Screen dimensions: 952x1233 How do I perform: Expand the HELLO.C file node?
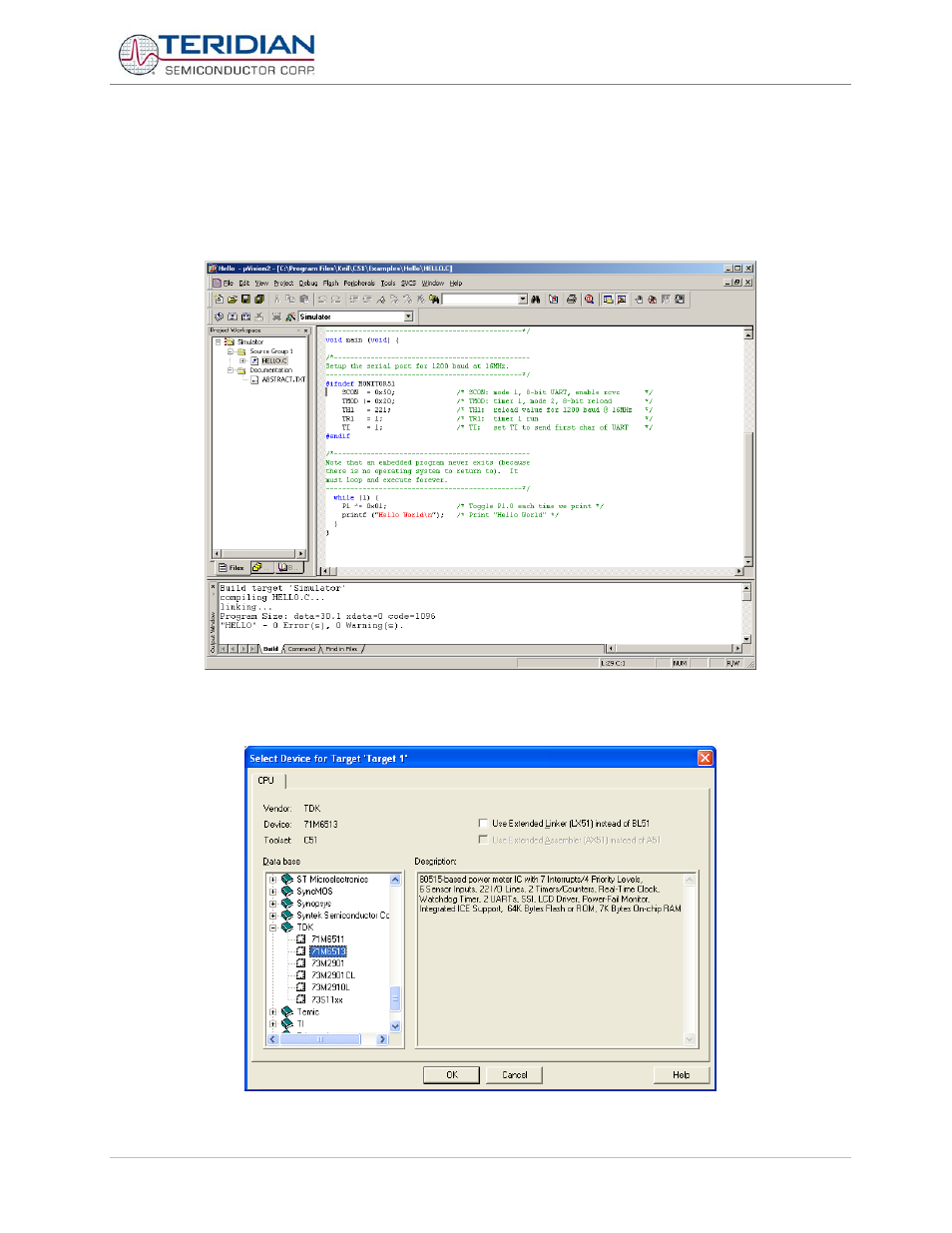[242, 361]
